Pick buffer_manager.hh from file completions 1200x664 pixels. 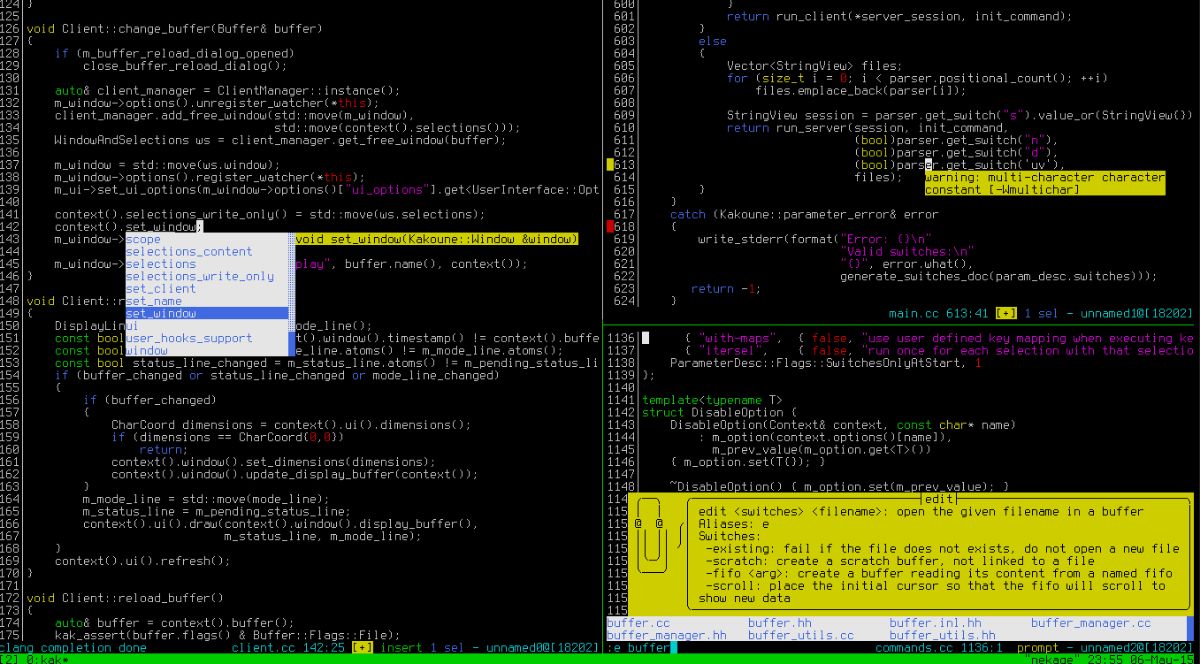click(x=667, y=635)
